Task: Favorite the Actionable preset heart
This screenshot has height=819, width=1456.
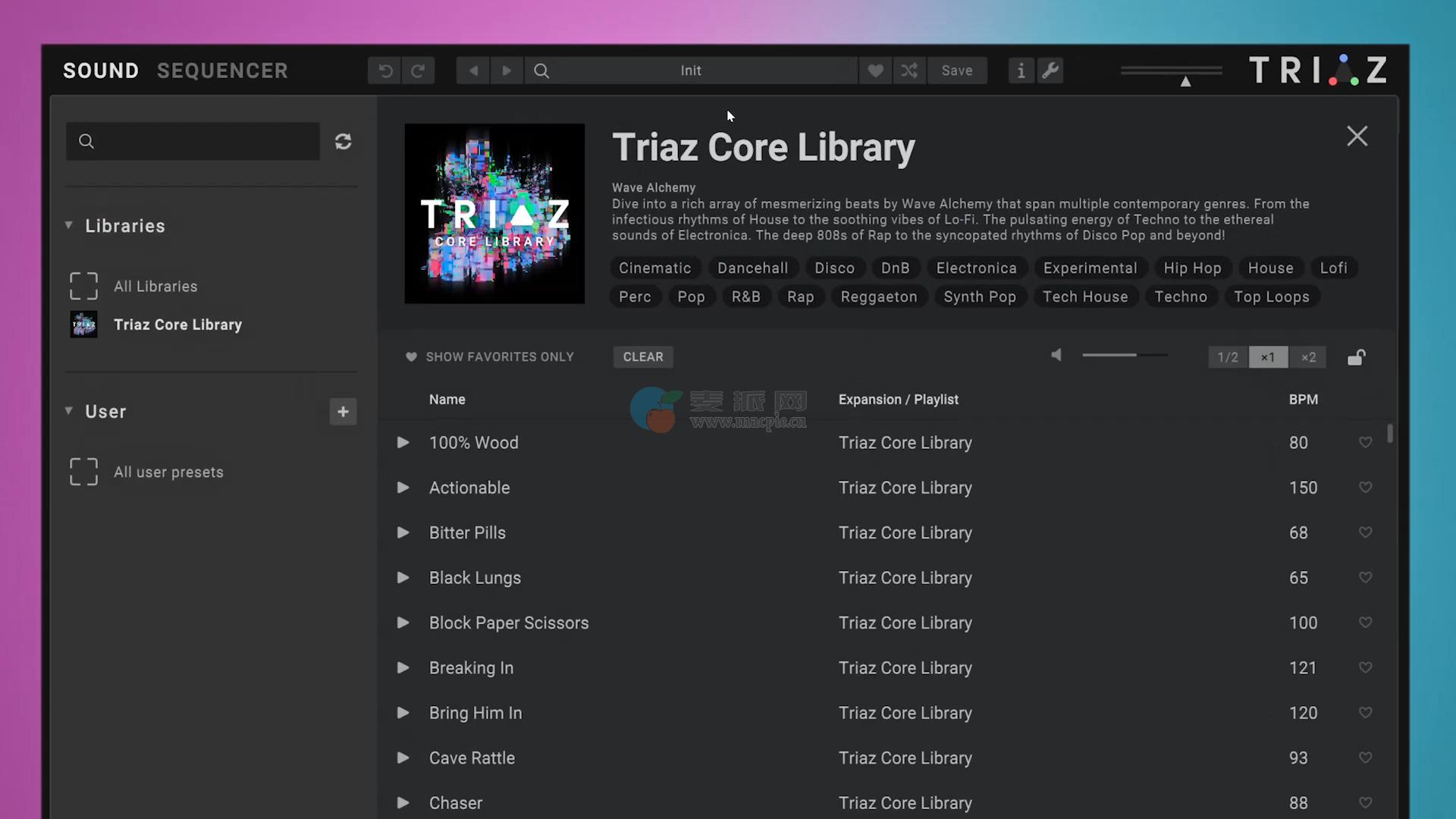Action: pyautogui.click(x=1365, y=488)
